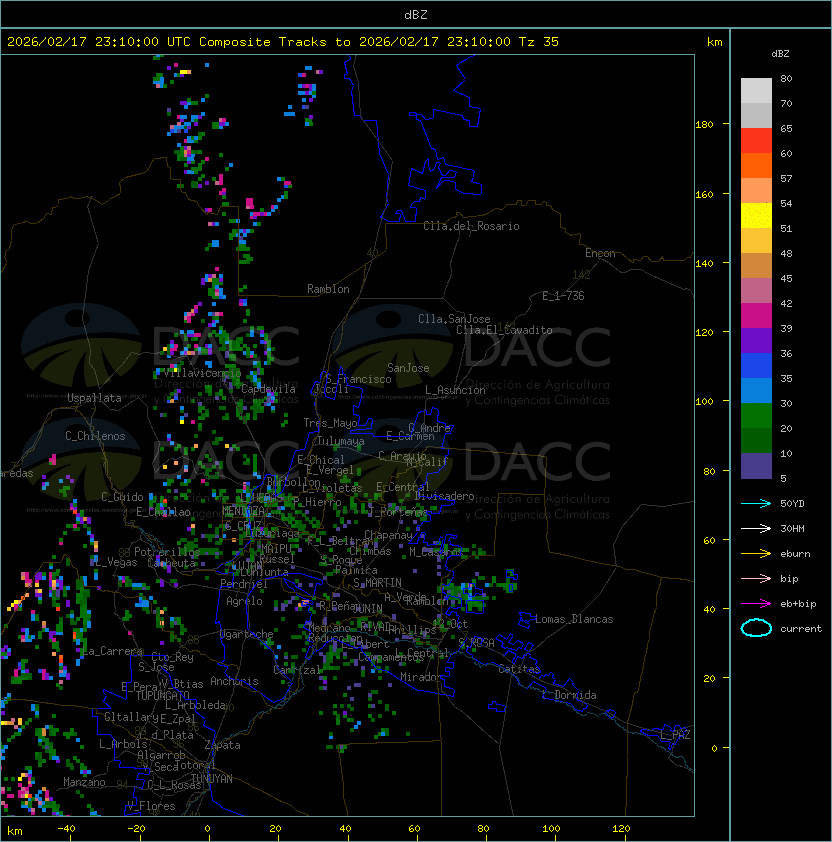Viewport: 832px width, 842px height.
Task: Click the C_Chilenos map label
Action: click(x=95, y=436)
